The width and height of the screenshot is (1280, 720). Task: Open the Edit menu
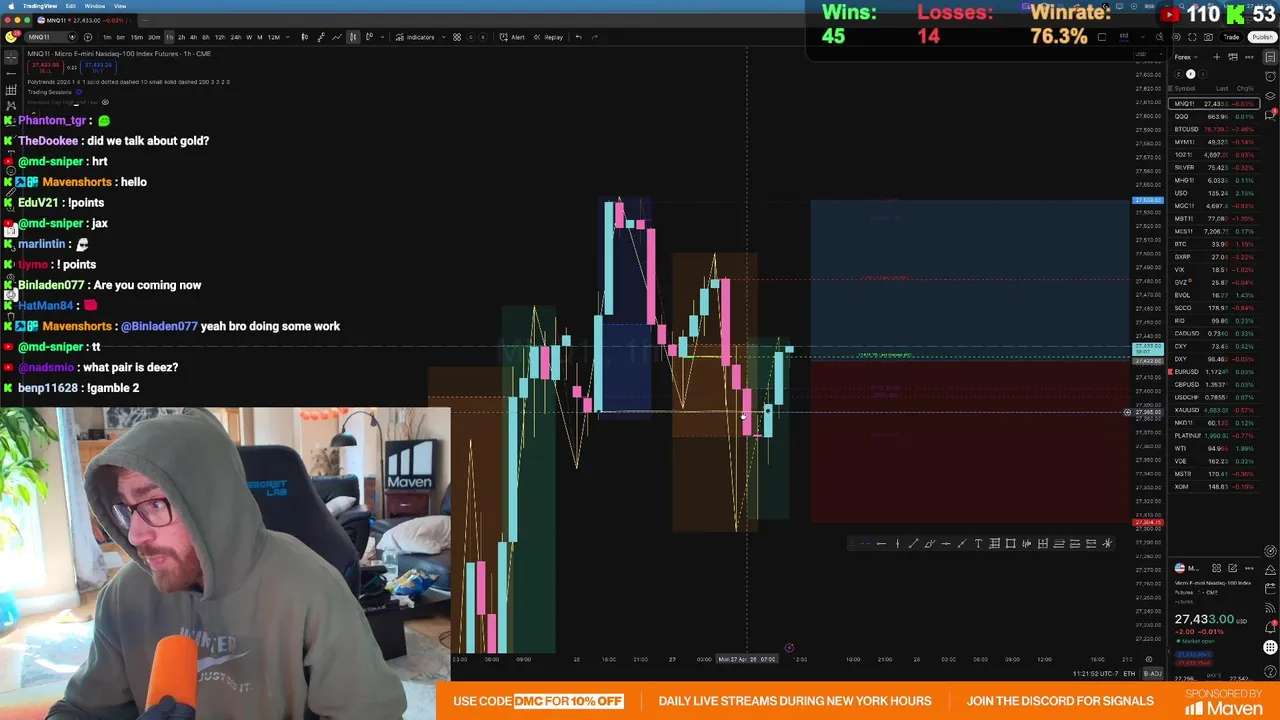coord(70,6)
